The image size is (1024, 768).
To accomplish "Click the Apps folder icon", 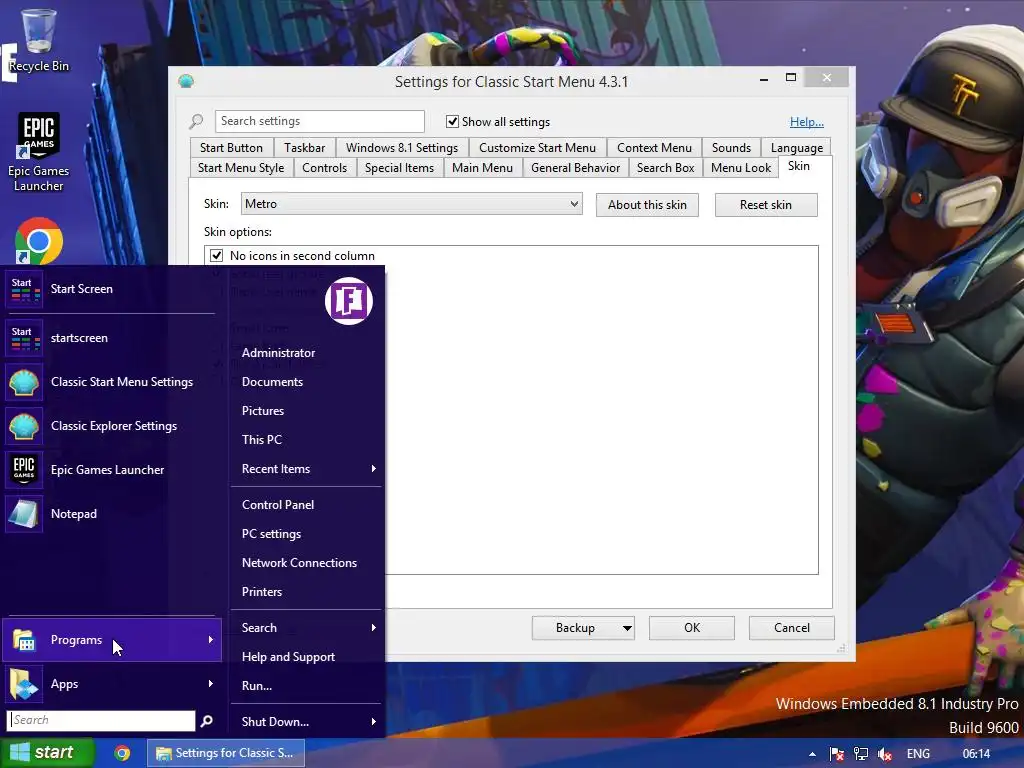I will click(x=24, y=684).
